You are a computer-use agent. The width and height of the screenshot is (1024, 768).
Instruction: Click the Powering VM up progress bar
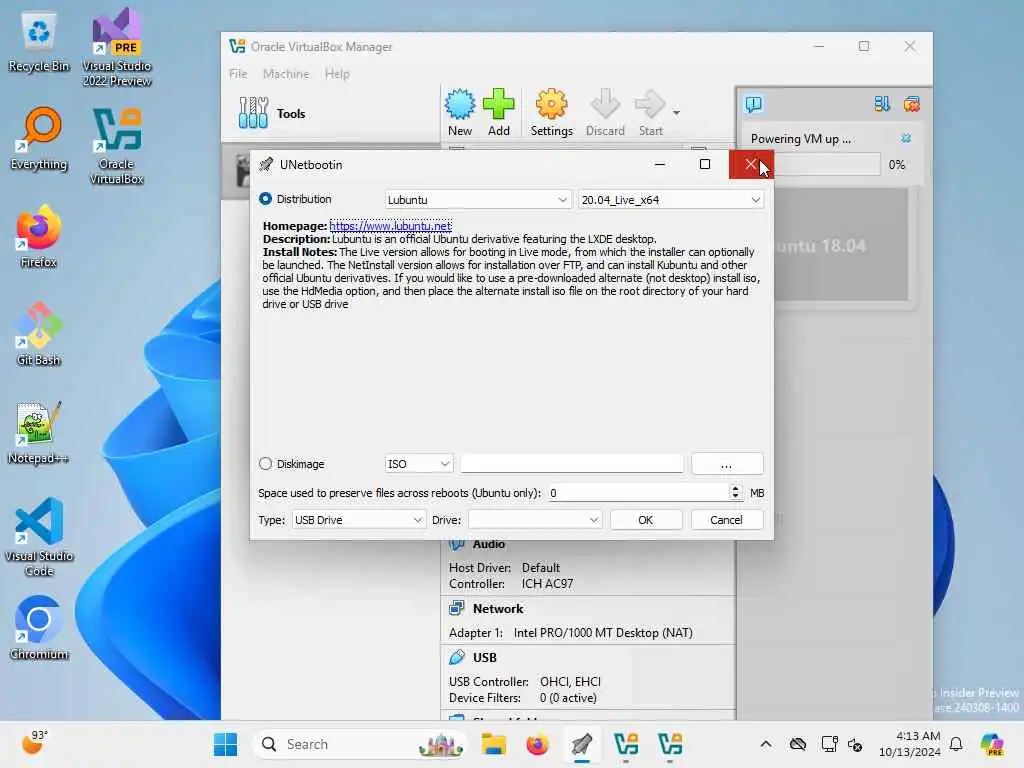[x=826, y=165]
